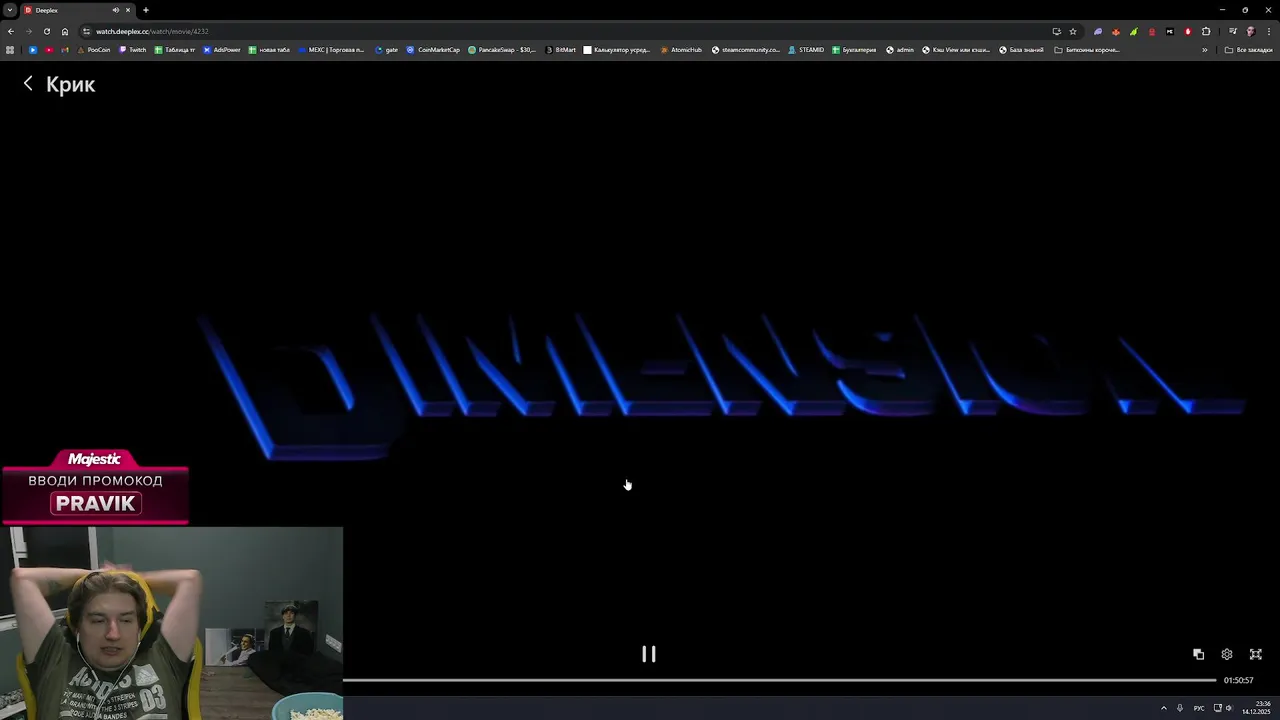Open the Chrome profile avatar
Image resolution: width=1280 pixels, height=720 pixels.
coord(1250,31)
